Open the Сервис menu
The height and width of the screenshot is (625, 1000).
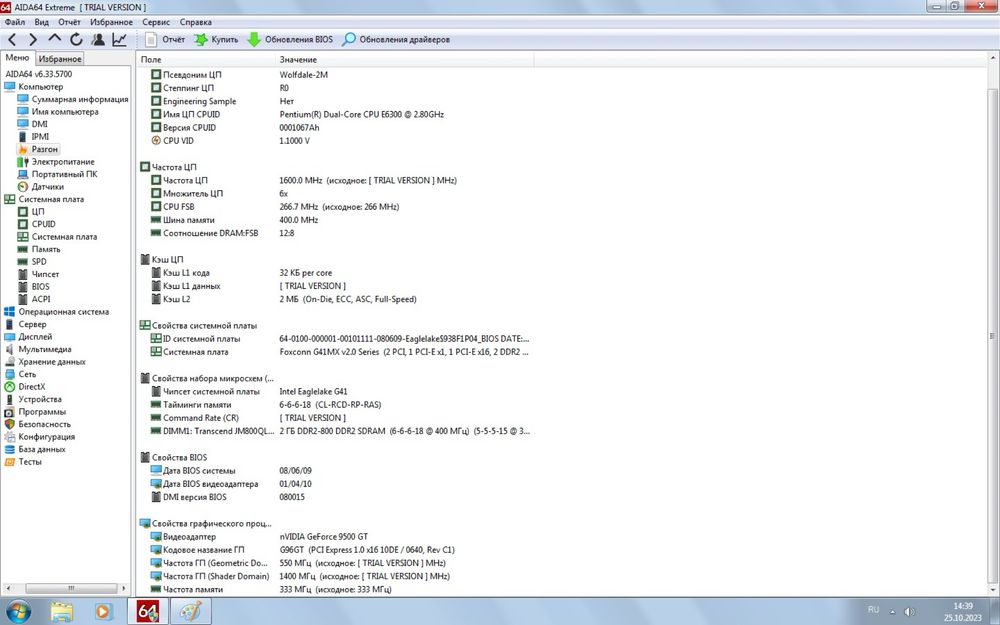pos(156,22)
